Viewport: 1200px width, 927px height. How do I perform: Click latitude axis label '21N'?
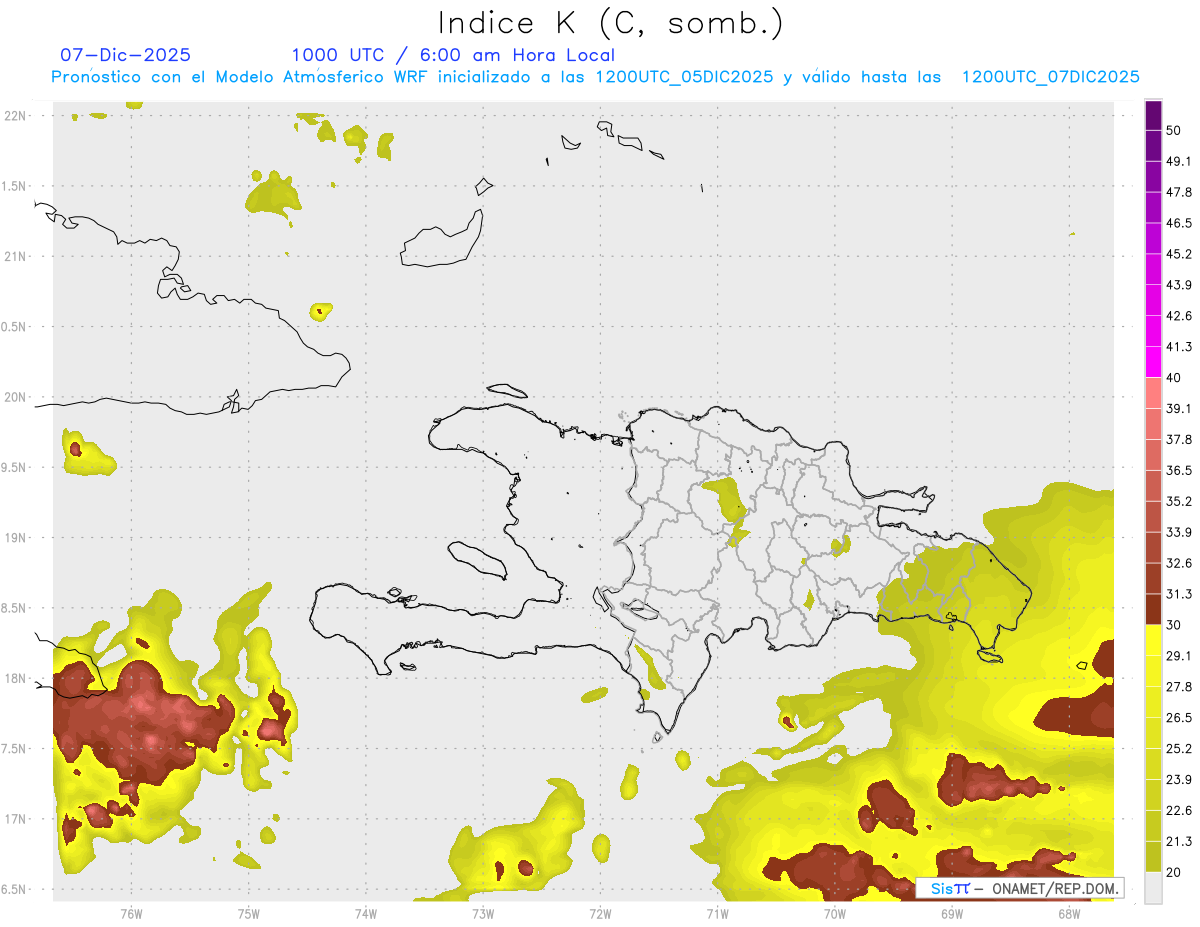15,257
